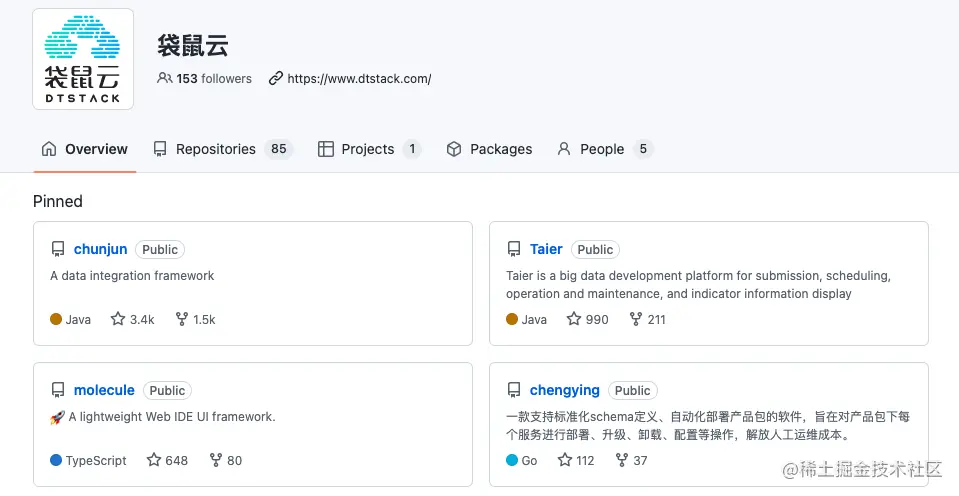This screenshot has width=959, height=496.
Task: Click the Public badge next to chunjun
Action: coord(160,250)
